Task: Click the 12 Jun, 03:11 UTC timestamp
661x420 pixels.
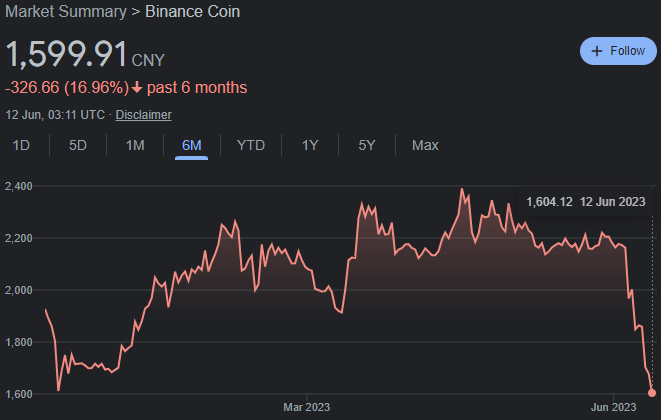Action: 55,115
